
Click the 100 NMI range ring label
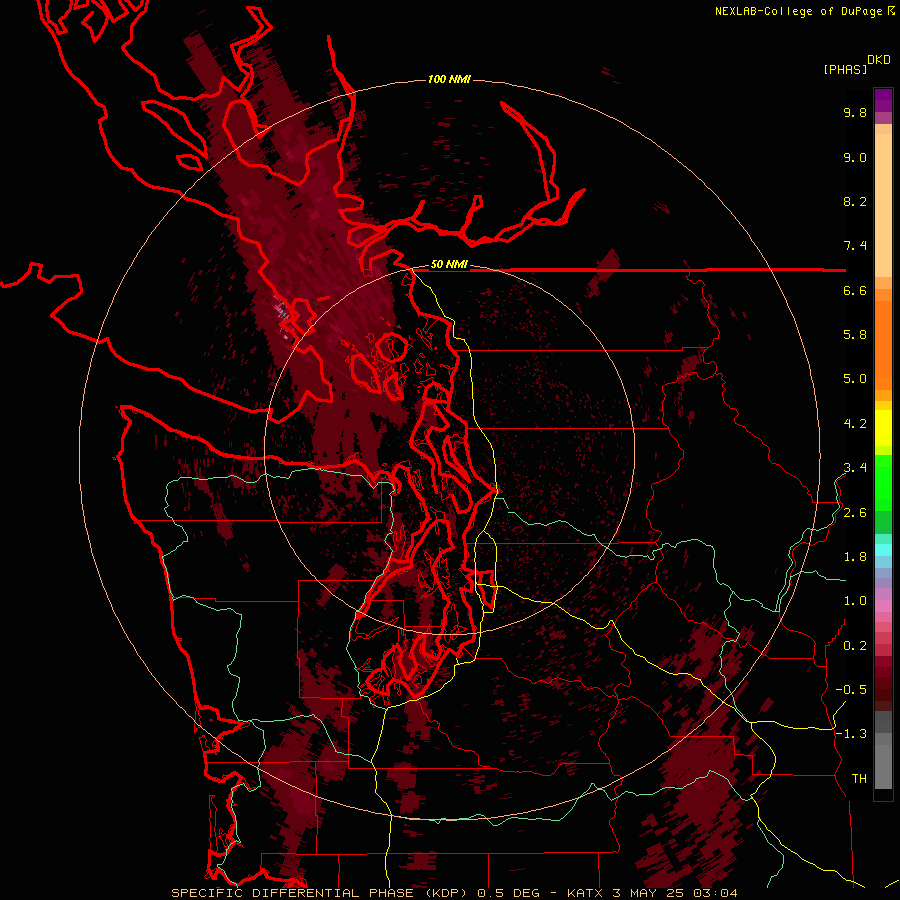click(449, 79)
